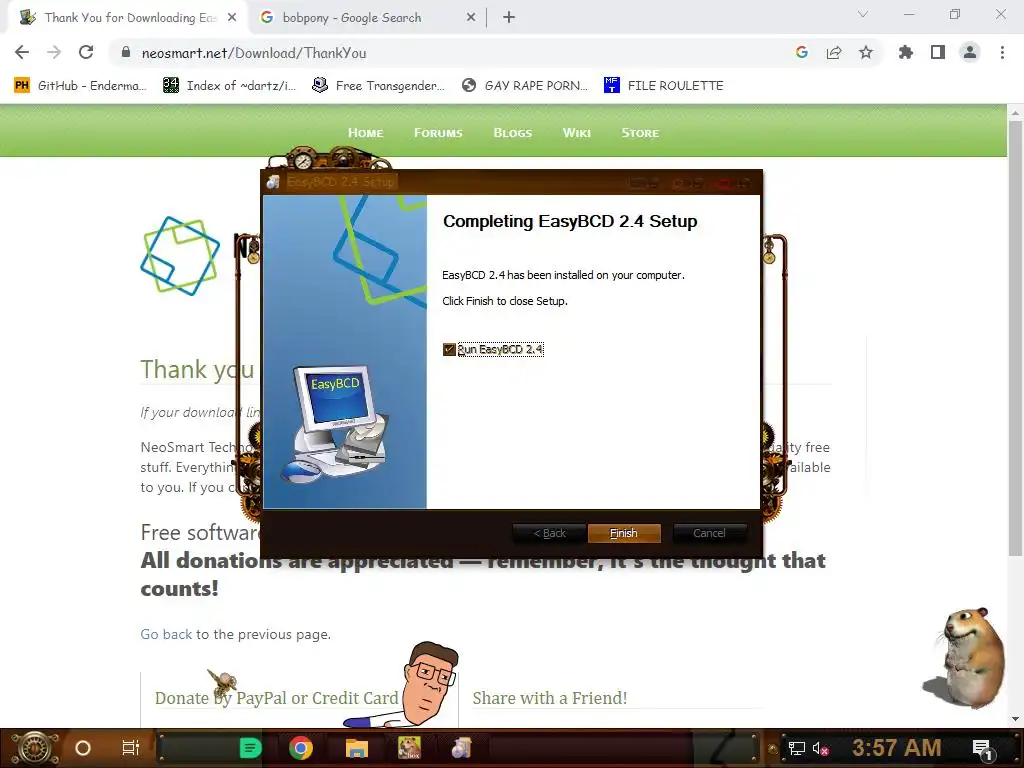Open Store in site navigation
Screen dimensions: 1024x768
[x=640, y=133]
